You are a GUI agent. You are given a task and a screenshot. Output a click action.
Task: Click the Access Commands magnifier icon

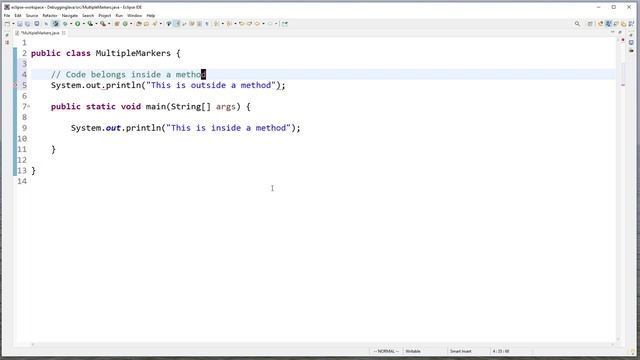[x=577, y=24]
